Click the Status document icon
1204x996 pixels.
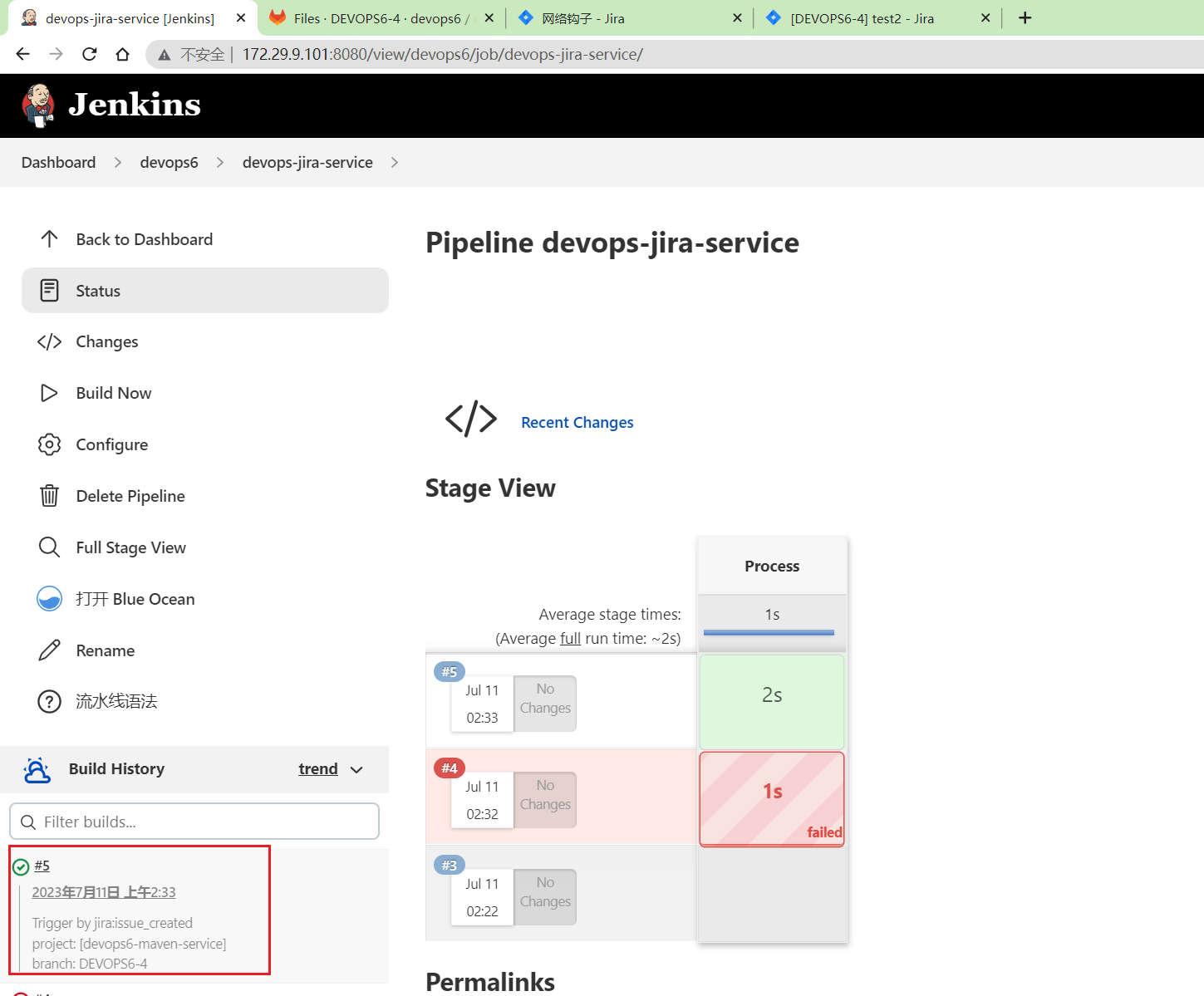tap(49, 291)
